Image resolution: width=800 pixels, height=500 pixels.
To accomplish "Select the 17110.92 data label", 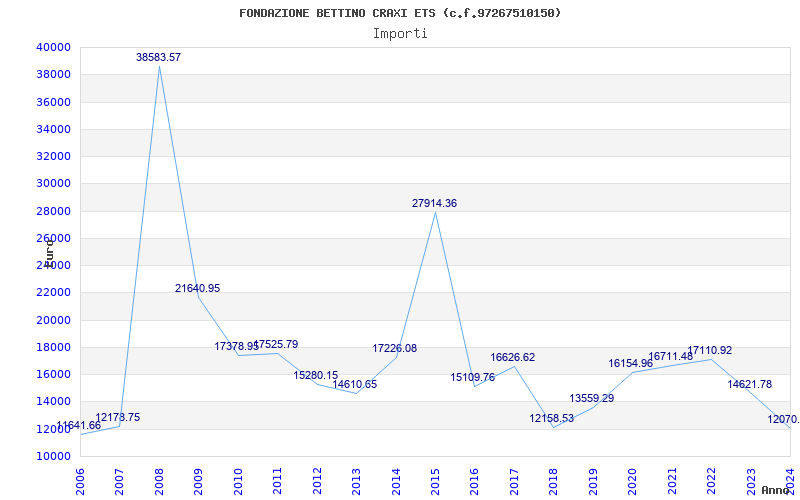I will click(710, 351).
